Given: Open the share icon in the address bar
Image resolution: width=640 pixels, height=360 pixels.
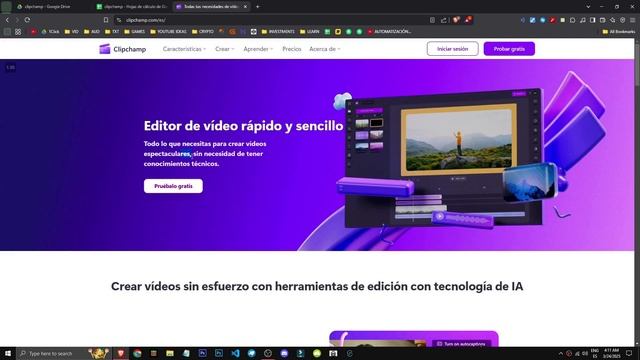Looking at the screenshot, I should (x=444, y=20).
